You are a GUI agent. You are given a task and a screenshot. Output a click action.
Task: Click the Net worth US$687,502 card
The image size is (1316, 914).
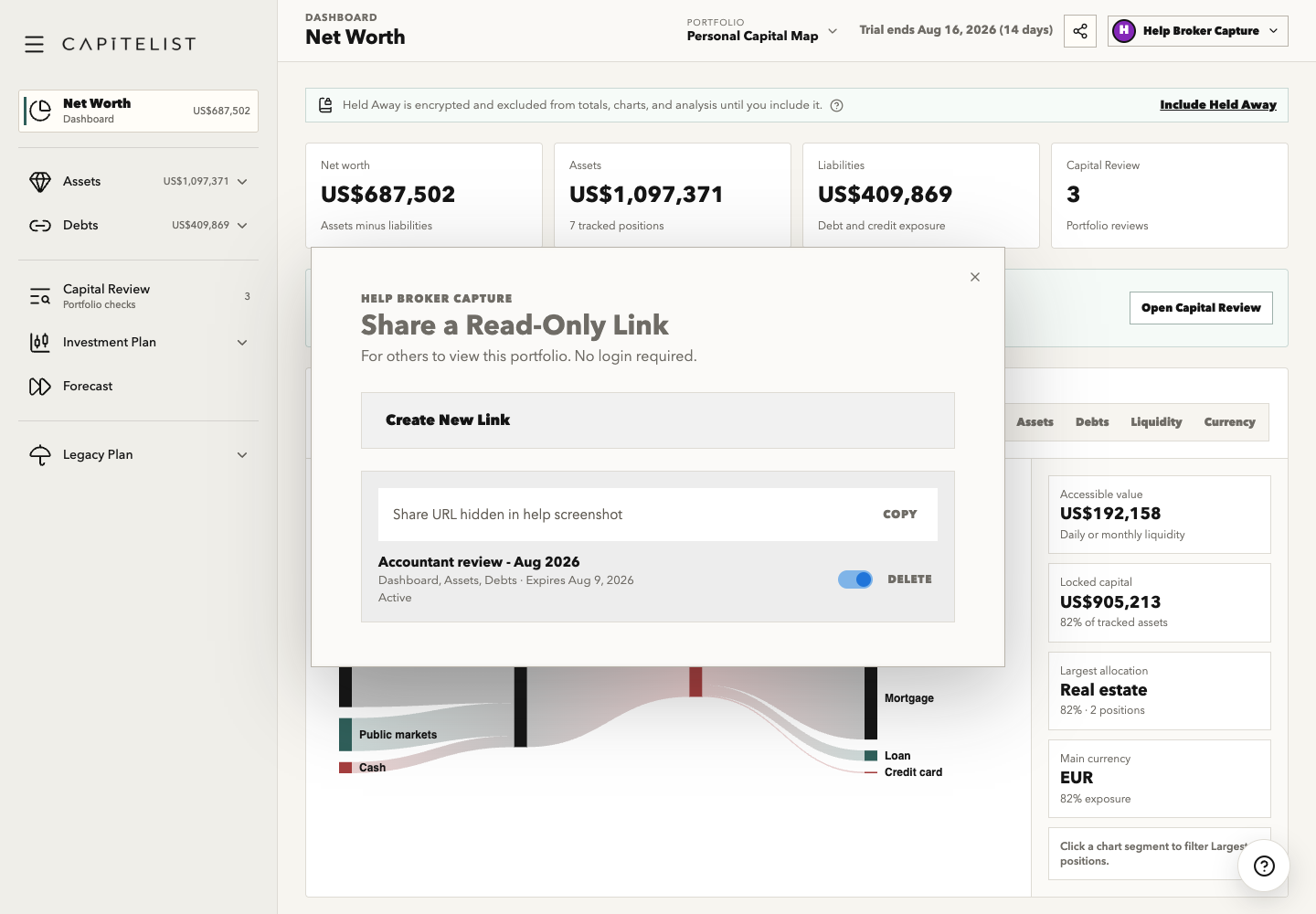point(424,196)
